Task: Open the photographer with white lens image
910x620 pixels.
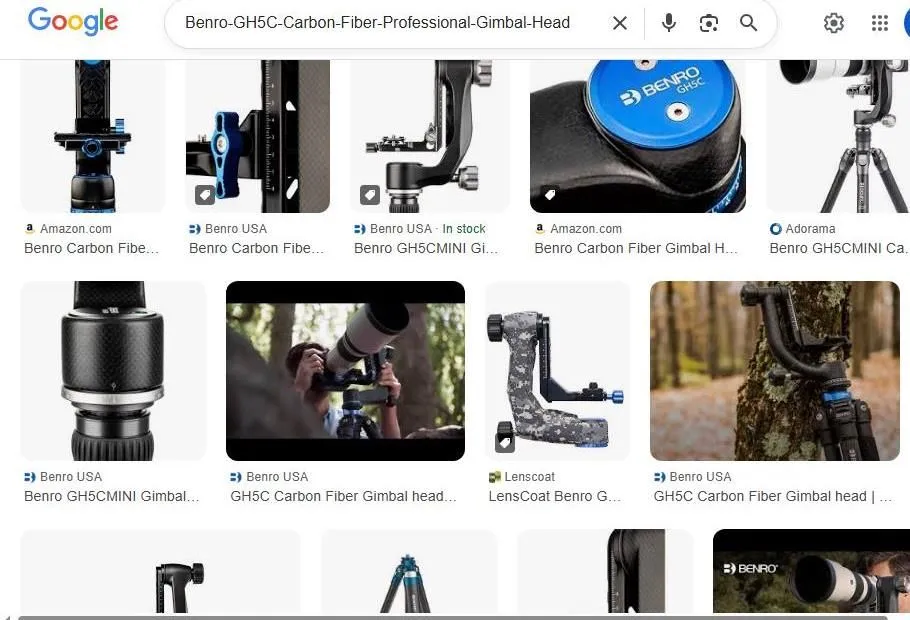Action: click(345, 371)
